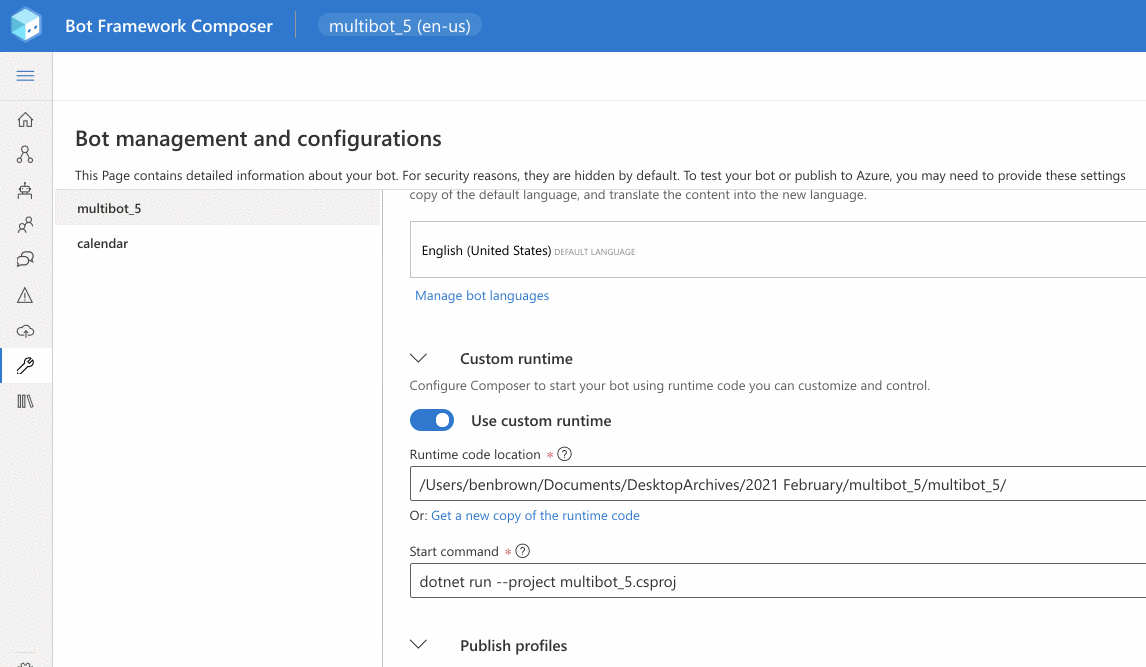Open help tooltip for Runtime code location
Viewport: 1146px width, 667px height.
pyautogui.click(x=564, y=454)
